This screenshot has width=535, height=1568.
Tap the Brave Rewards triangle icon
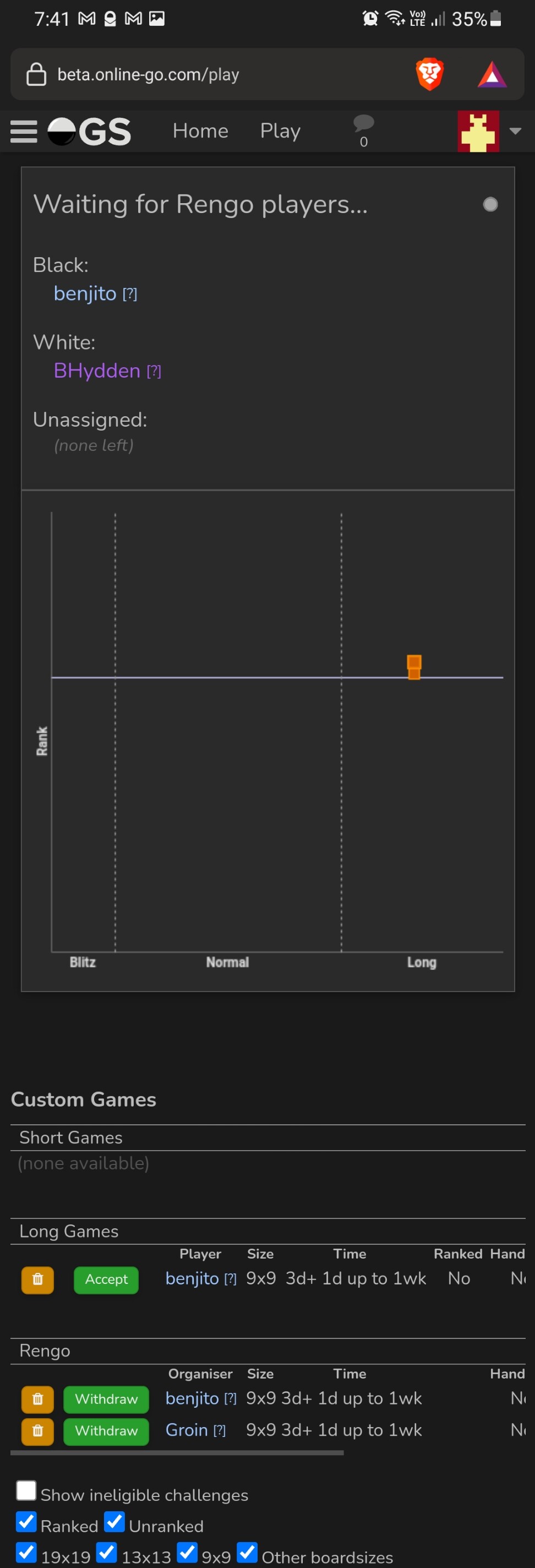pyautogui.click(x=492, y=75)
